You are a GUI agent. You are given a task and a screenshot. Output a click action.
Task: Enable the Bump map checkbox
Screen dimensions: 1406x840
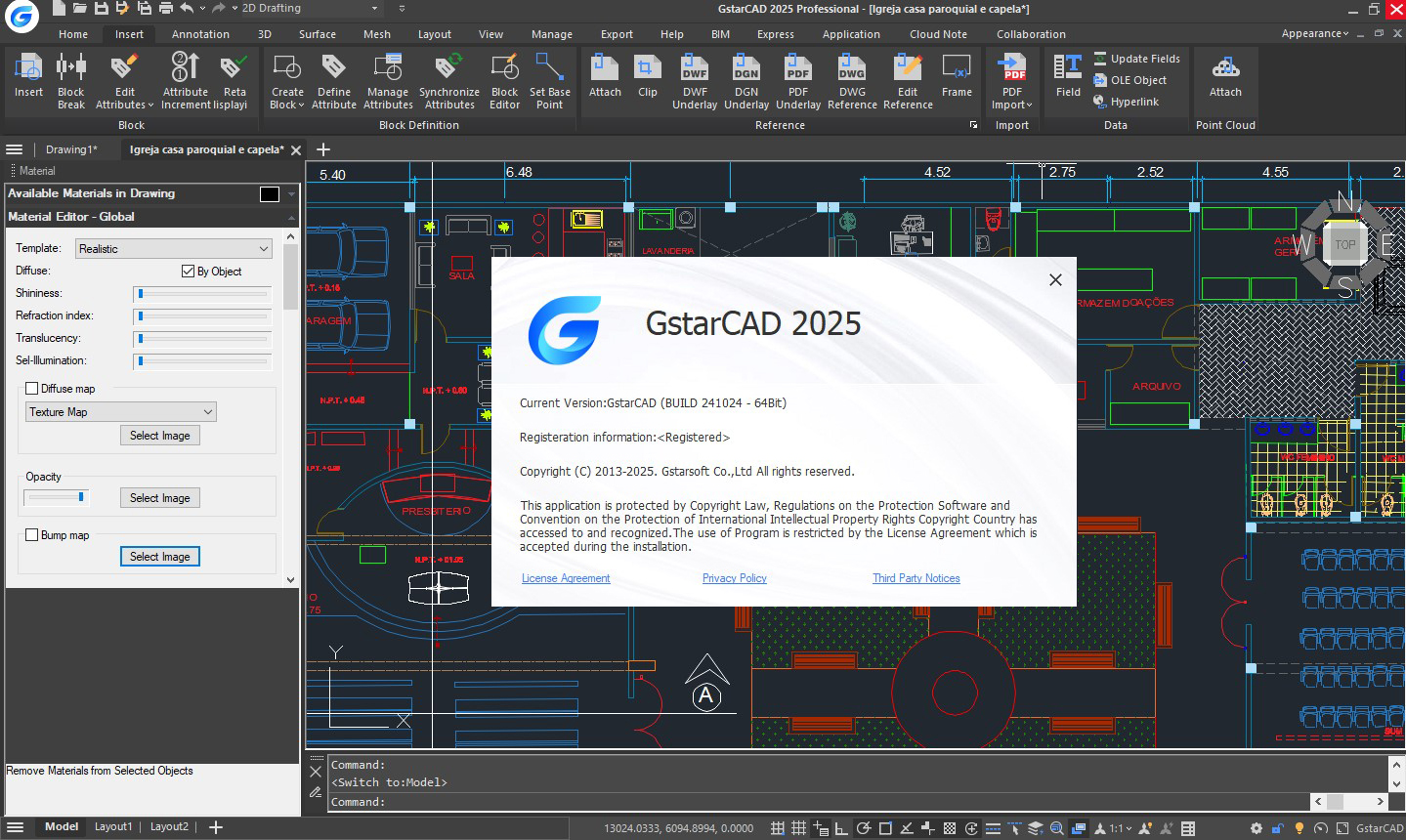[x=31, y=535]
